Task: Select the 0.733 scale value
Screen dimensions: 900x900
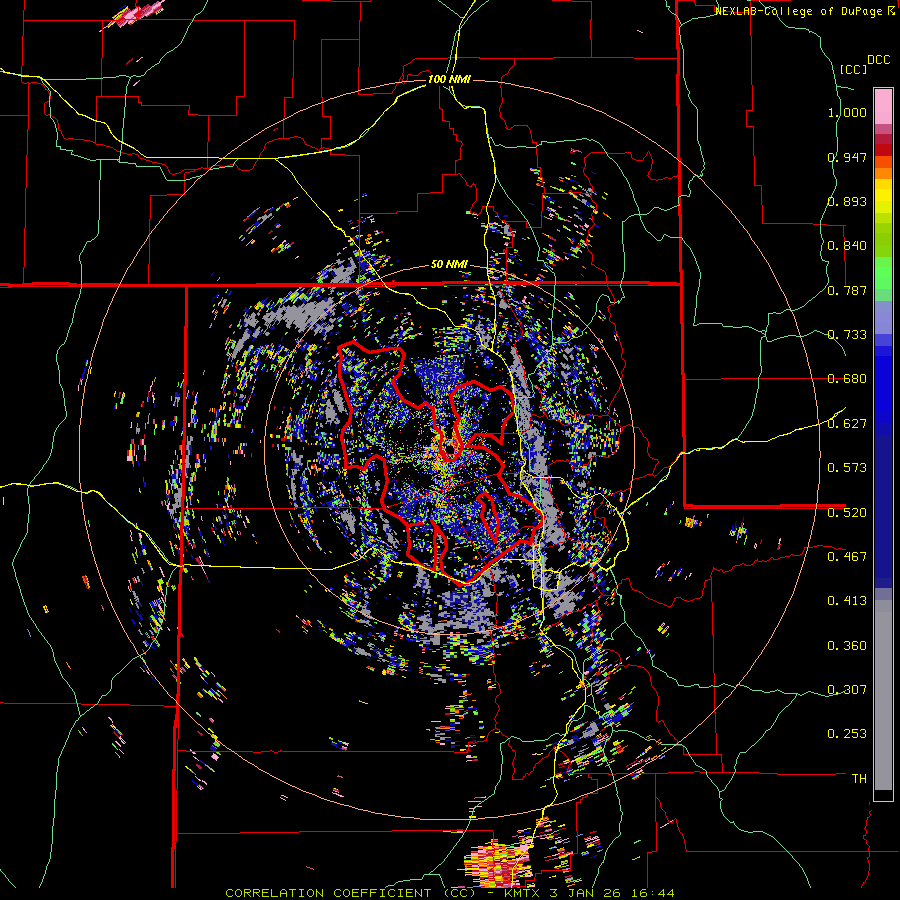Action: pyautogui.click(x=847, y=335)
